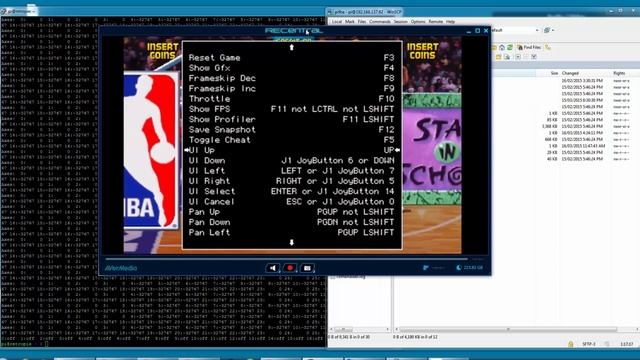Select the Frameskip Inc entry

291,89
